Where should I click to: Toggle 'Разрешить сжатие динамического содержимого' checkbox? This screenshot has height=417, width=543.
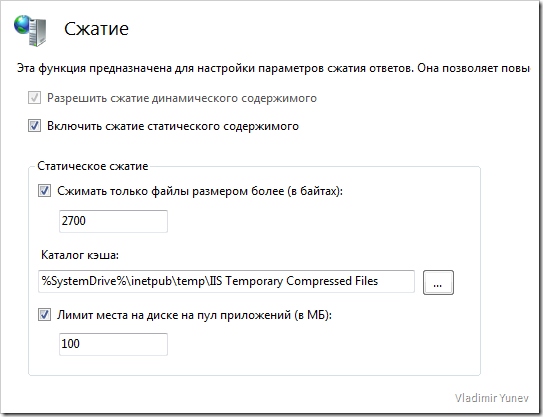(34, 98)
